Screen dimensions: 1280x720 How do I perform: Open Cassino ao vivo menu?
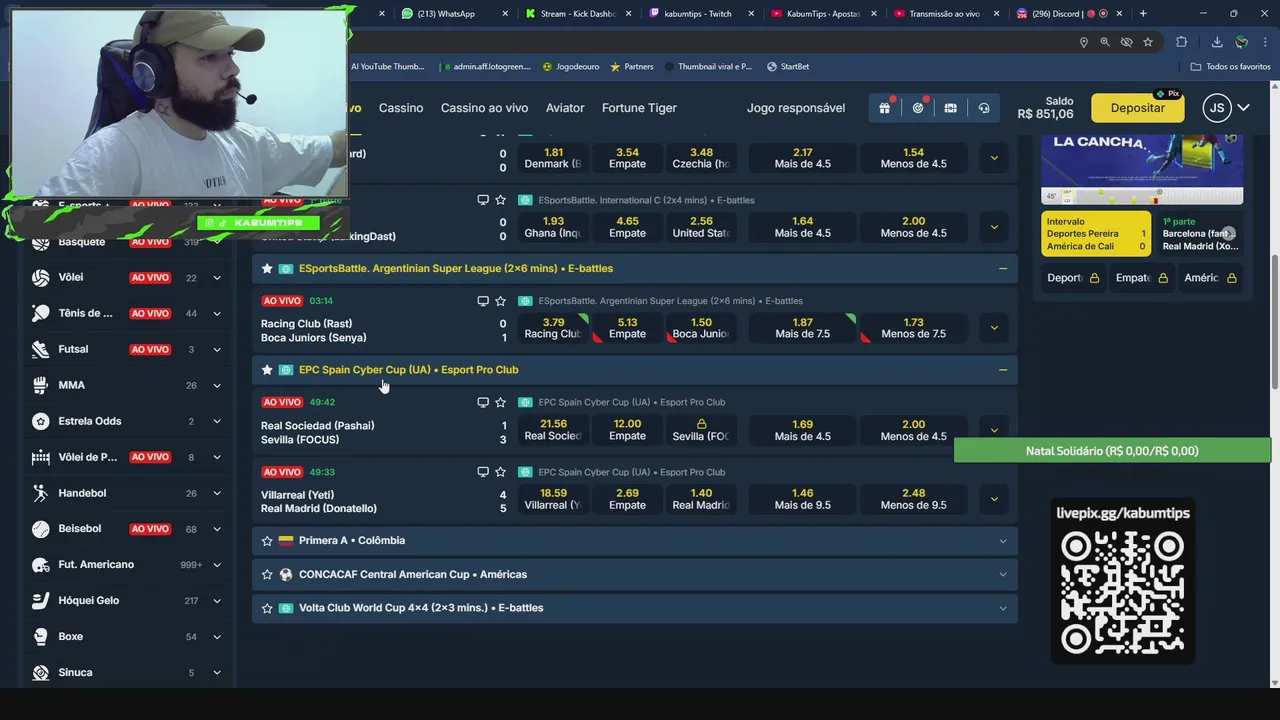(x=484, y=108)
